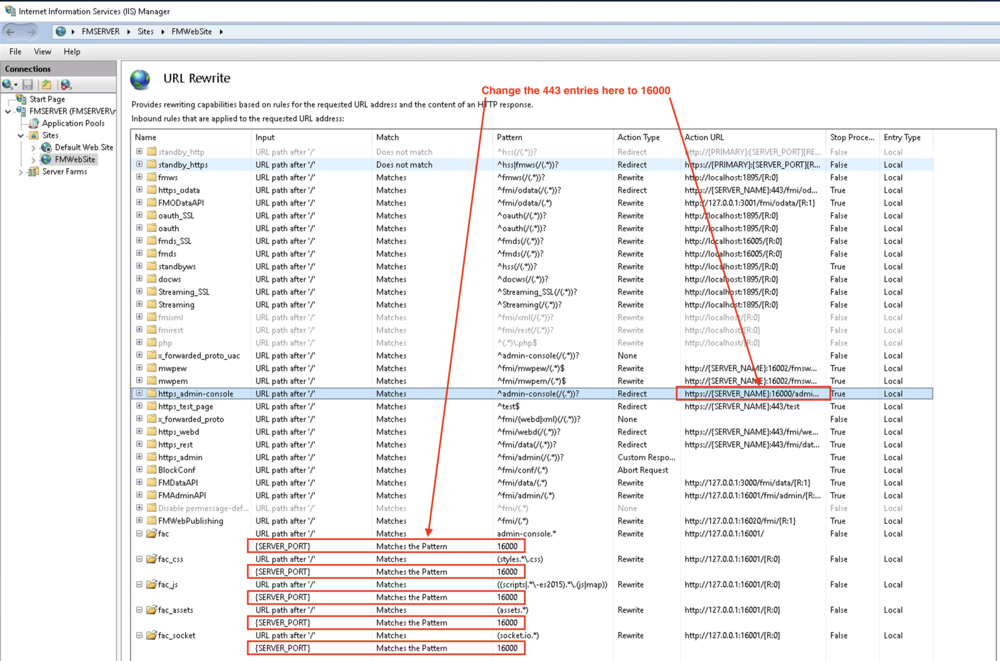Image resolution: width=1000 pixels, height=661 pixels.
Task: Select the https_rest rule name
Action: coord(175,445)
